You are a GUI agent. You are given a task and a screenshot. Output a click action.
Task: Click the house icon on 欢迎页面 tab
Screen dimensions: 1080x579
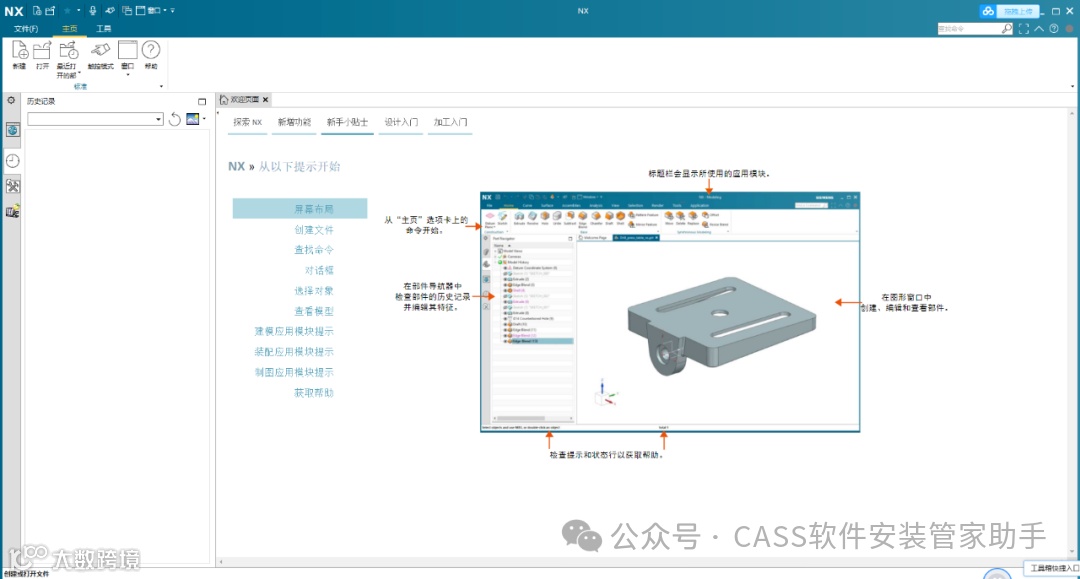224,100
